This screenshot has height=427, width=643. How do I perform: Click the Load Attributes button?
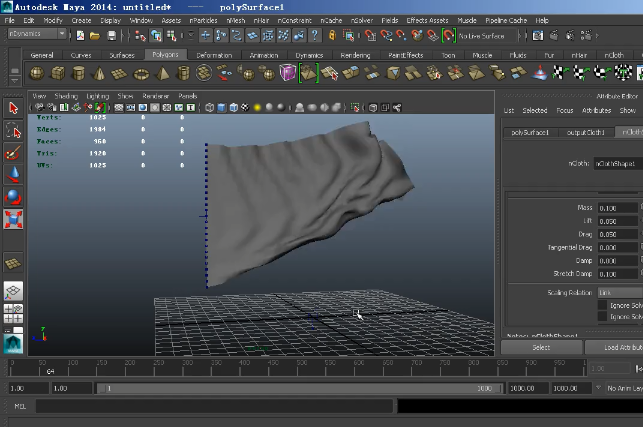tap(614, 347)
